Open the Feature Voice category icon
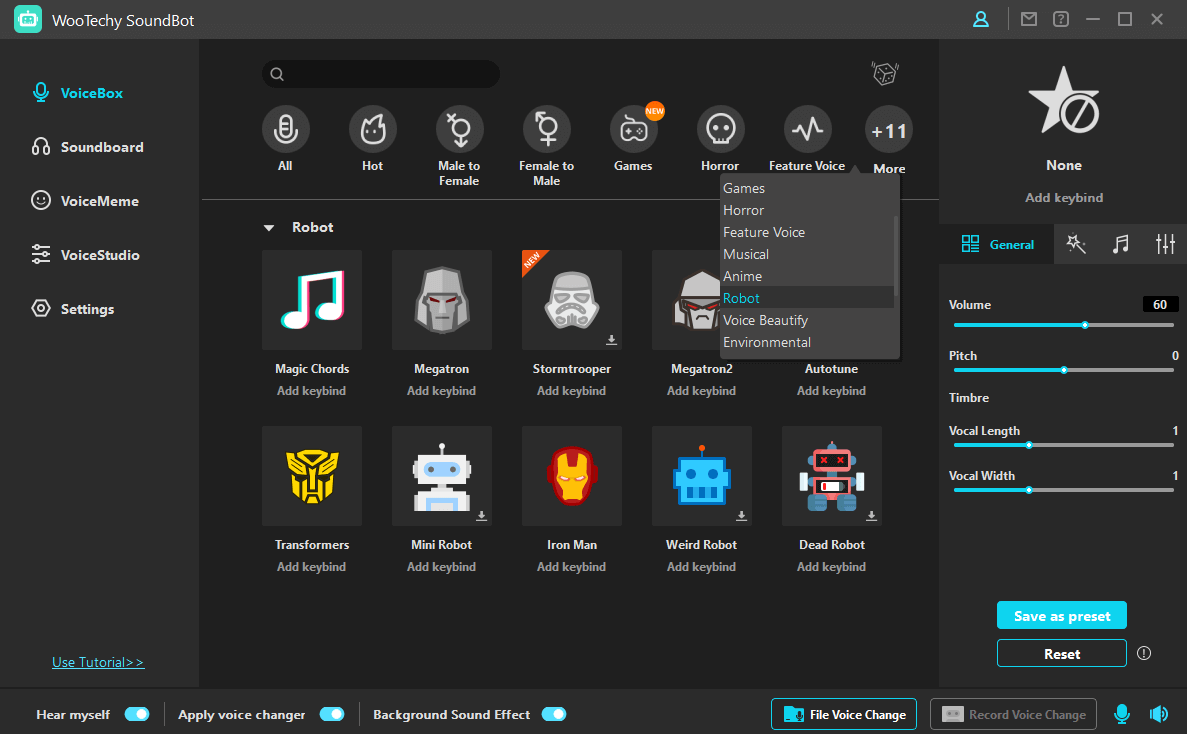Viewport: 1187px width, 734px height. click(x=808, y=129)
